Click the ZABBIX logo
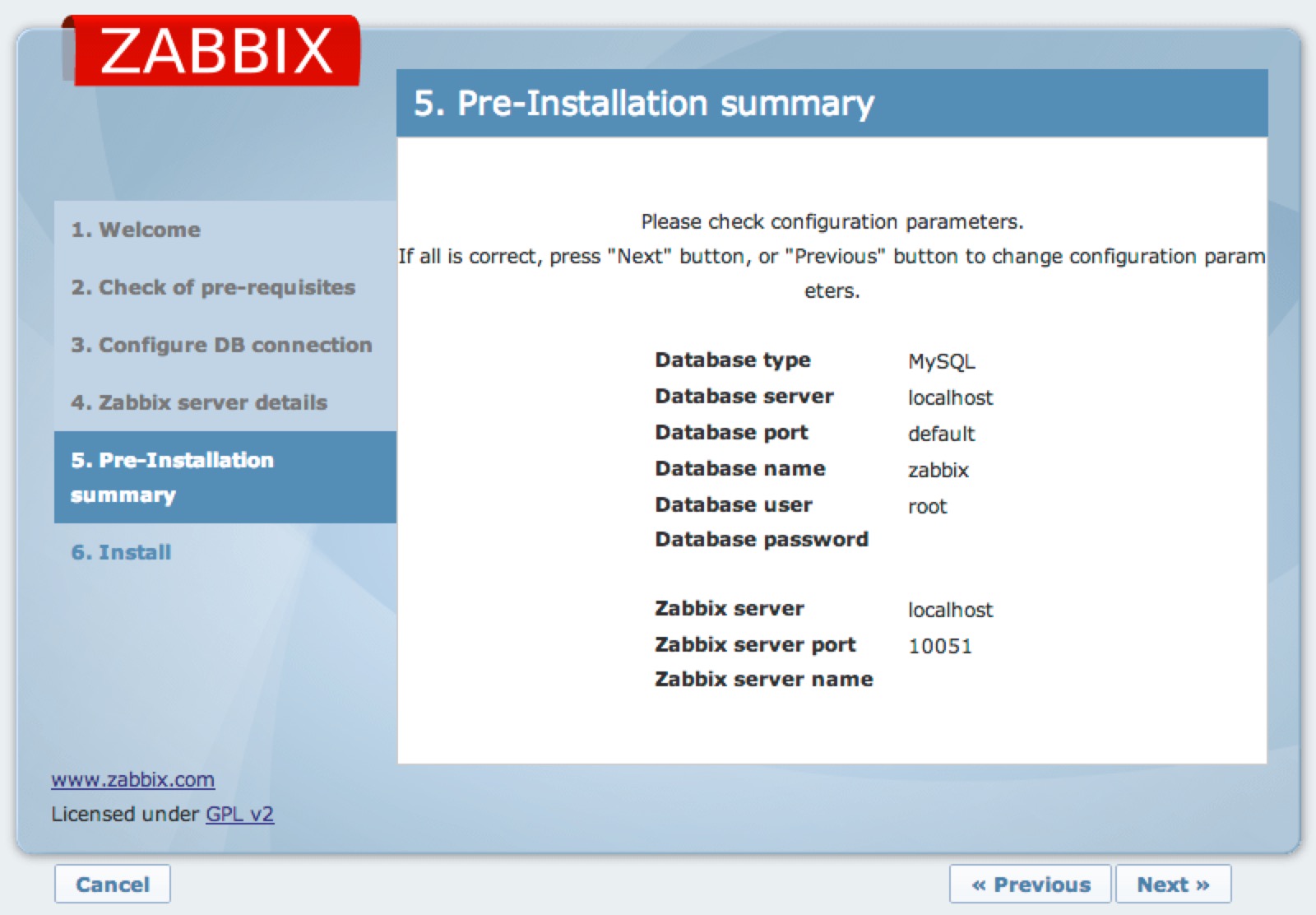 (x=218, y=49)
